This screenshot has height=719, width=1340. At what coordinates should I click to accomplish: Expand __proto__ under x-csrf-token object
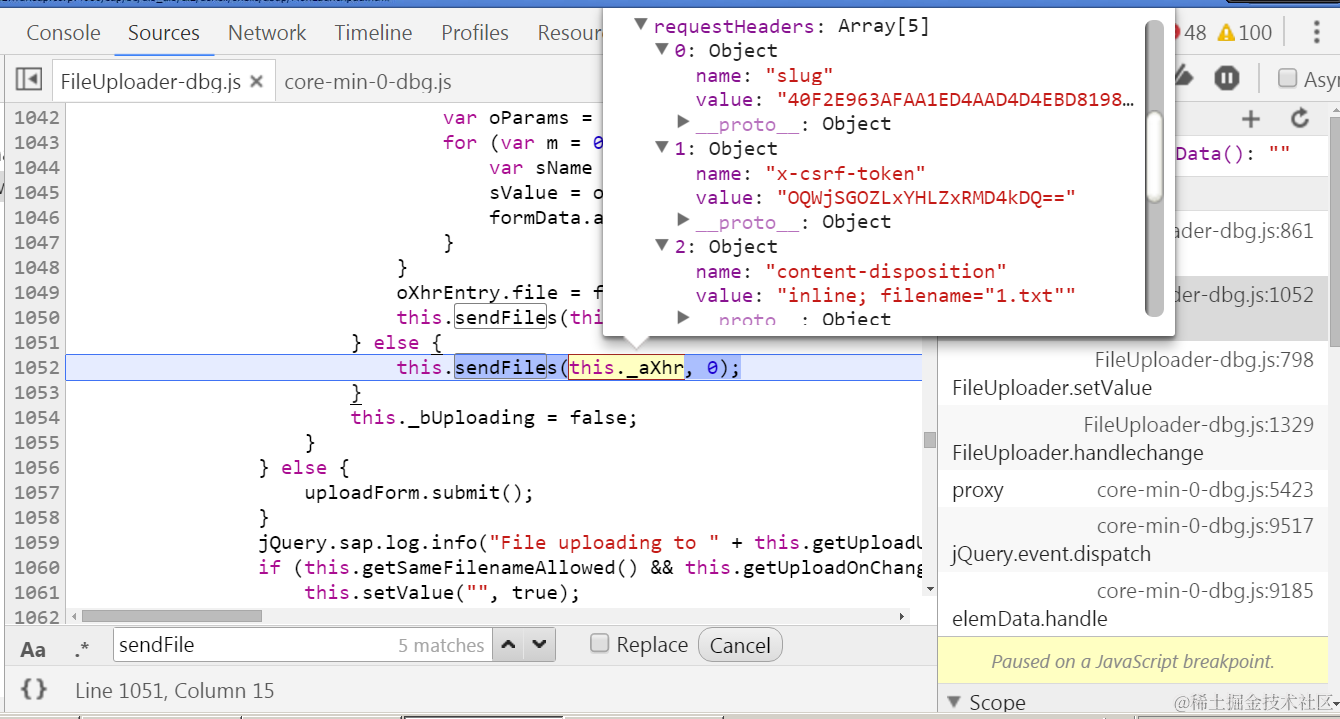point(684,220)
